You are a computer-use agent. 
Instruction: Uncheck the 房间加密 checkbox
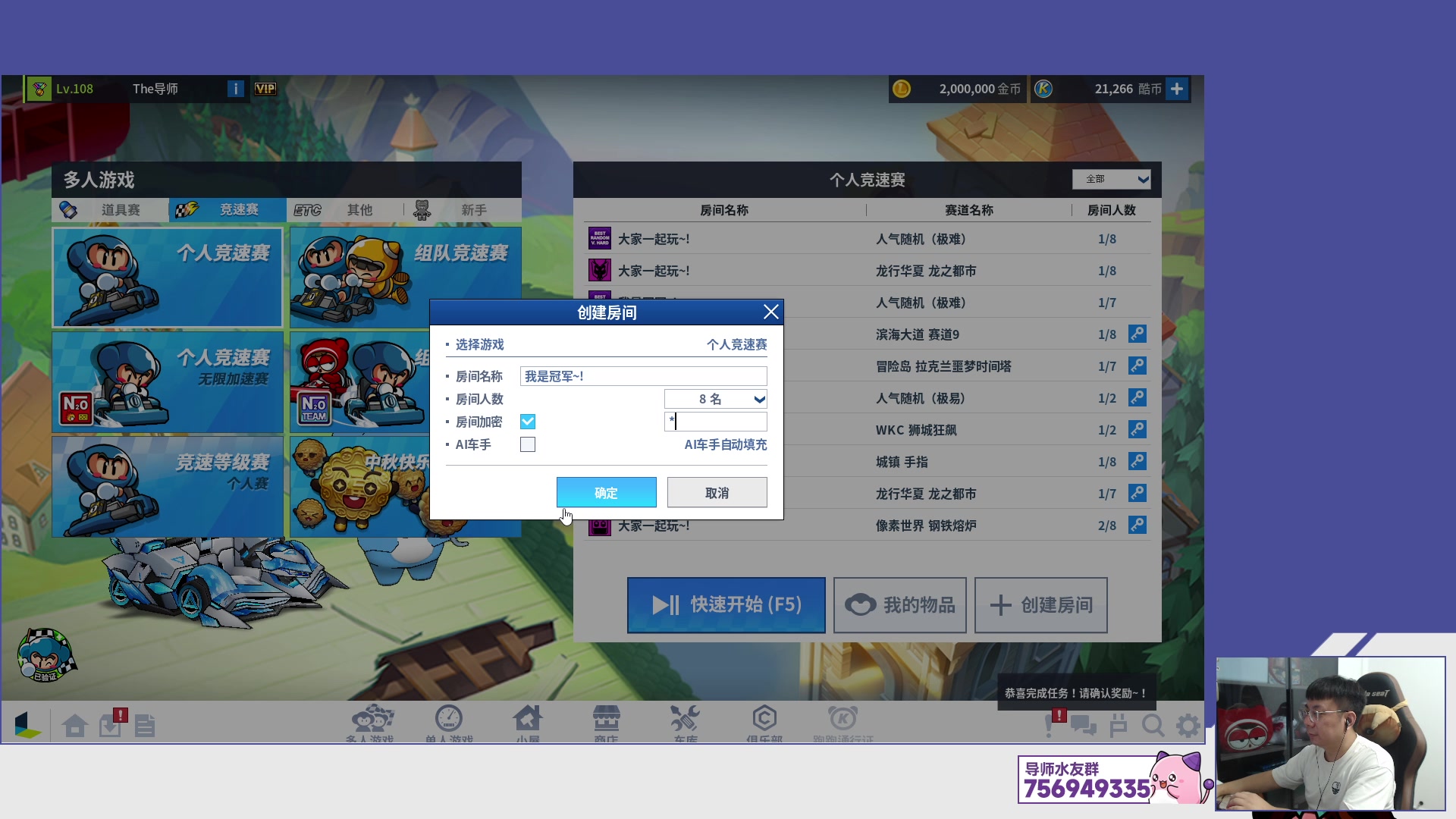pyautogui.click(x=528, y=422)
